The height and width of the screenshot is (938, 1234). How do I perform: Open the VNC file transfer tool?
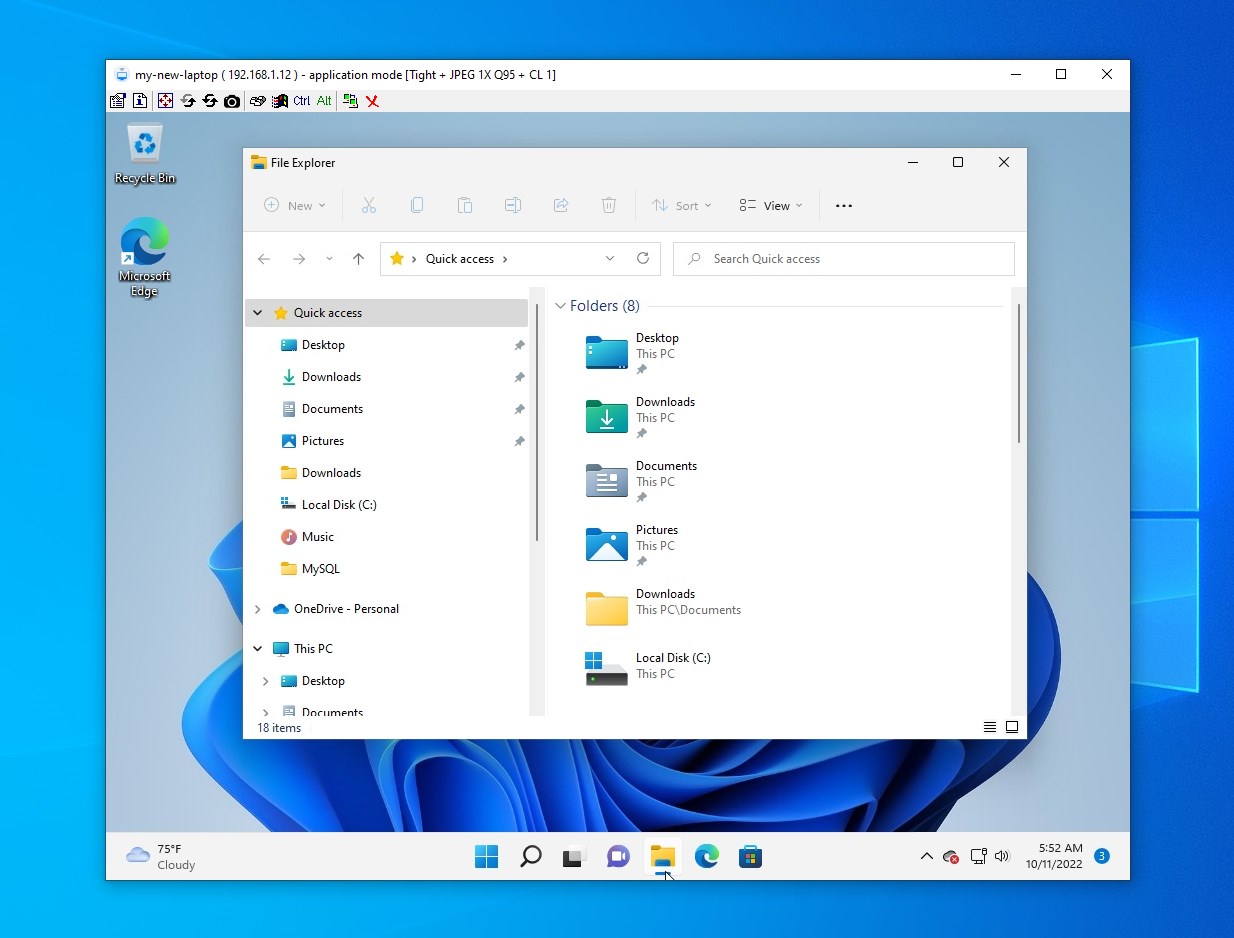(352, 101)
